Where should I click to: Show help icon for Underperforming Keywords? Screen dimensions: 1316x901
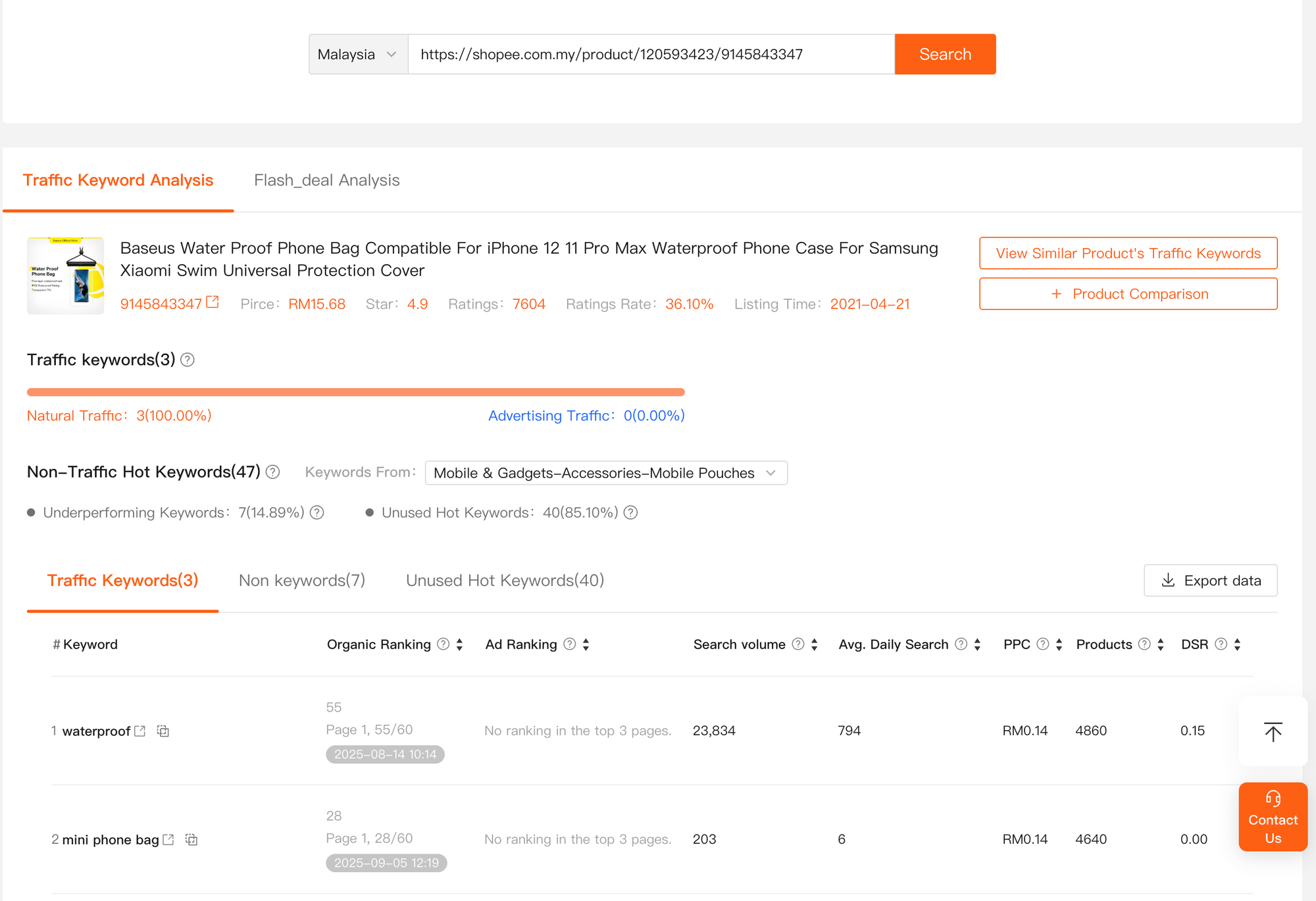coord(317,512)
